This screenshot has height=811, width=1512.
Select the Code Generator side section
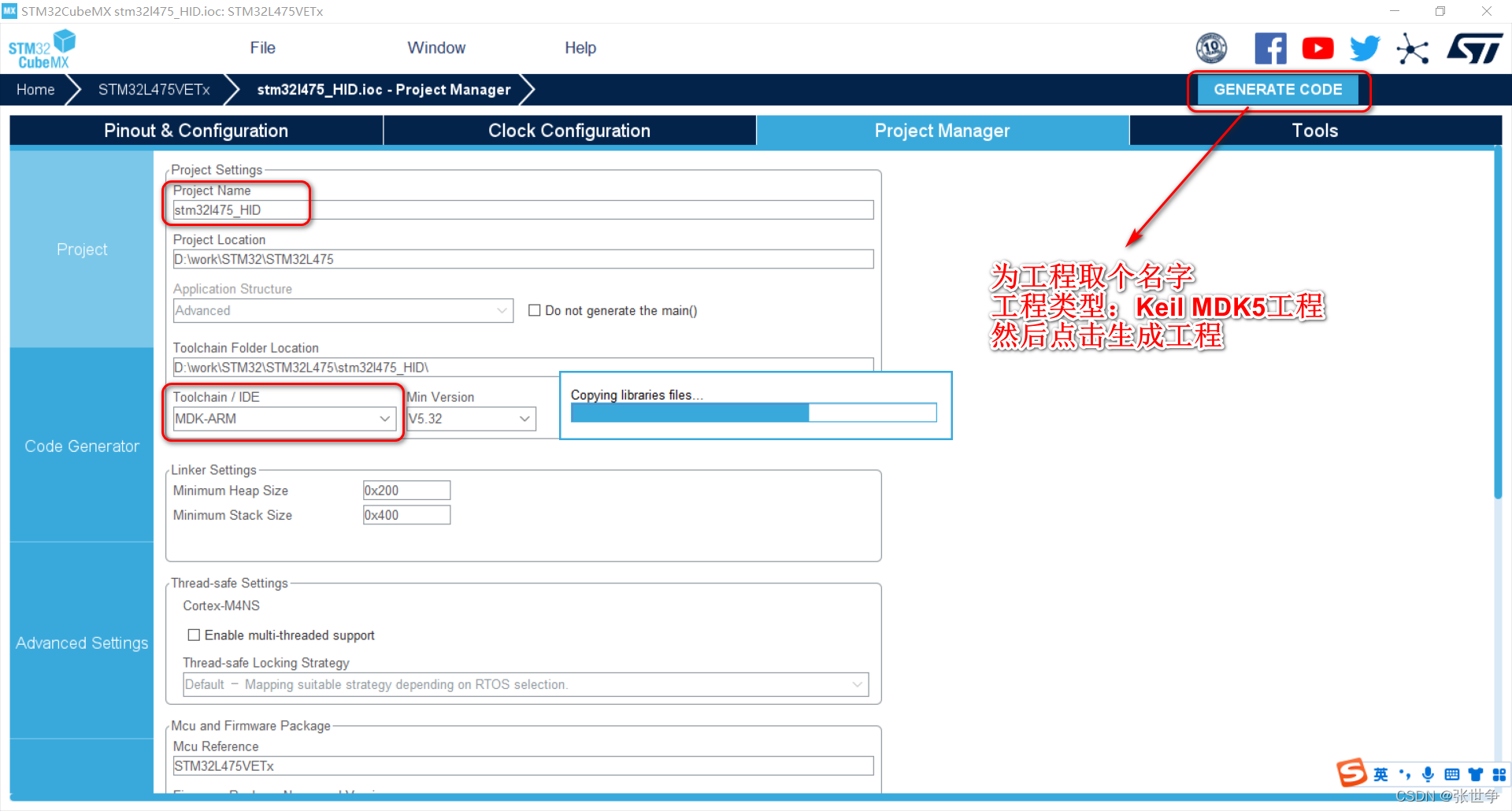(x=82, y=446)
